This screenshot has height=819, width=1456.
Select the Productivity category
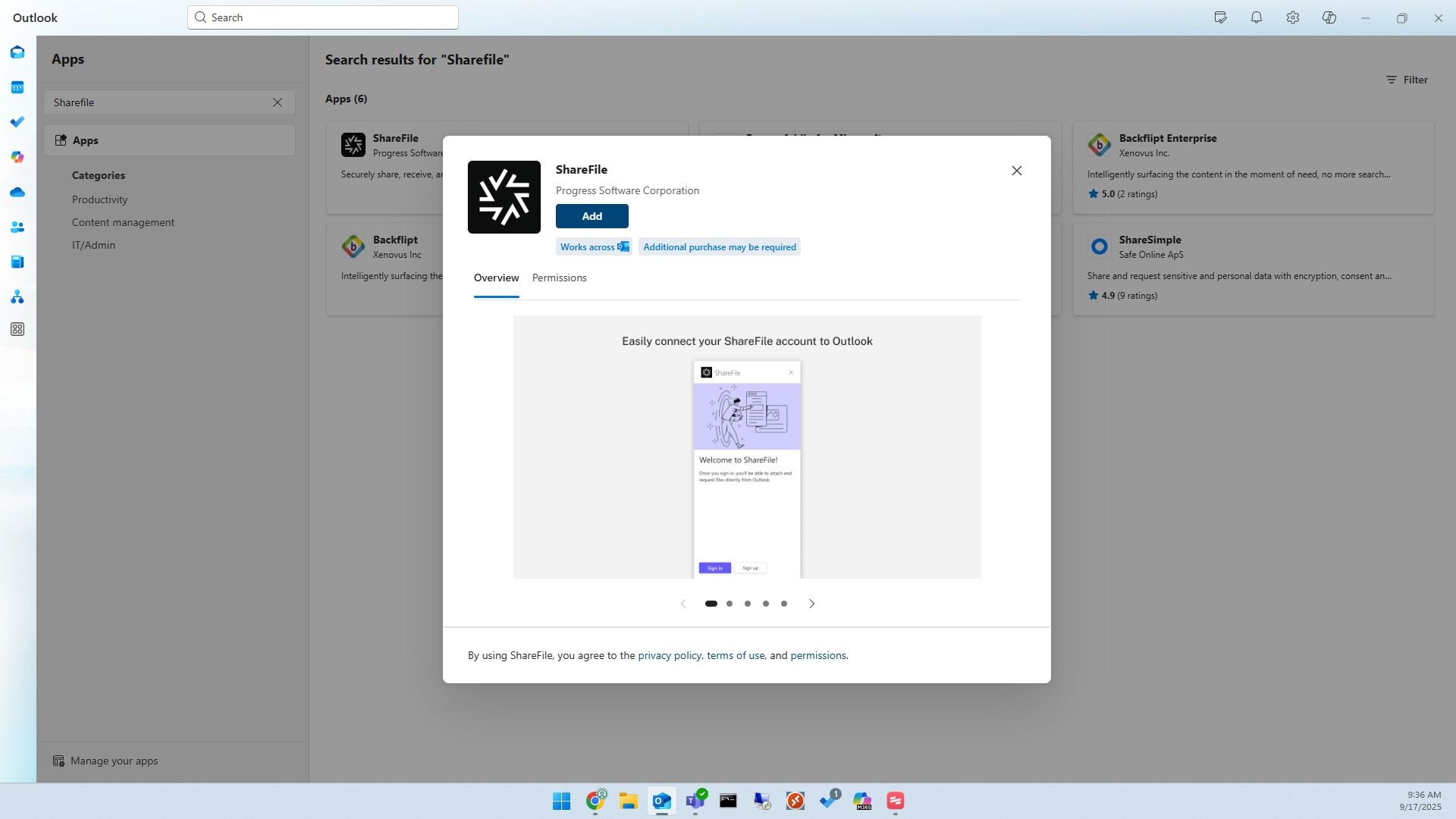99,199
